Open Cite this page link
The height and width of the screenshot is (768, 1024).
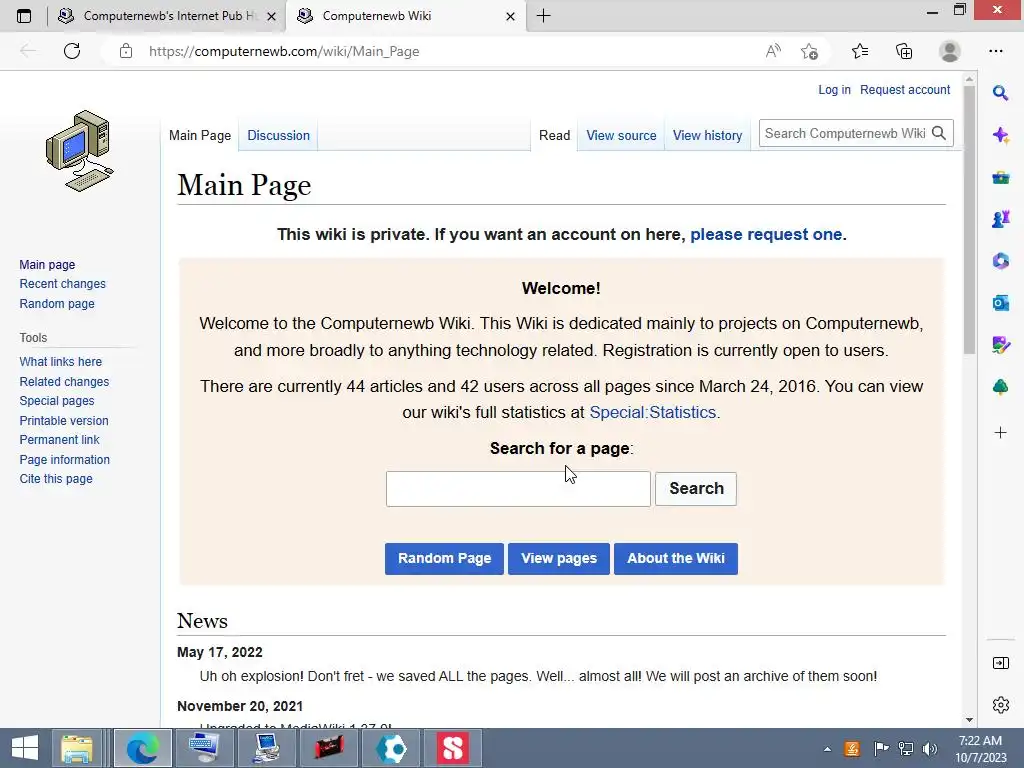coord(56,479)
